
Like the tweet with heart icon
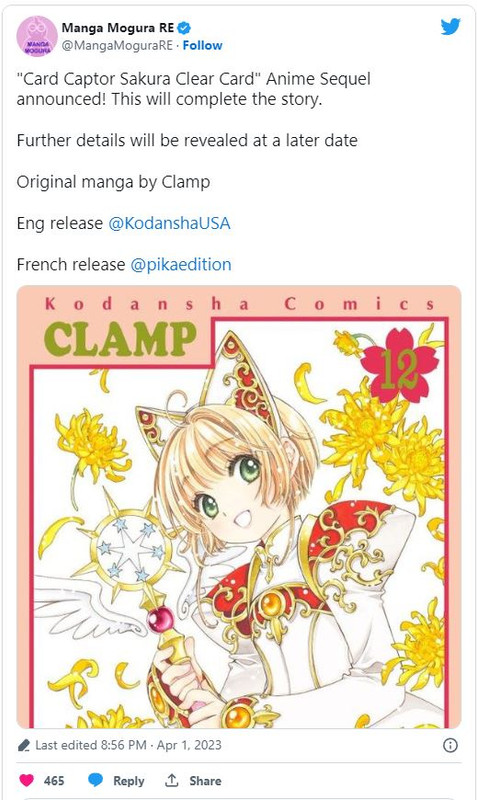point(26,780)
